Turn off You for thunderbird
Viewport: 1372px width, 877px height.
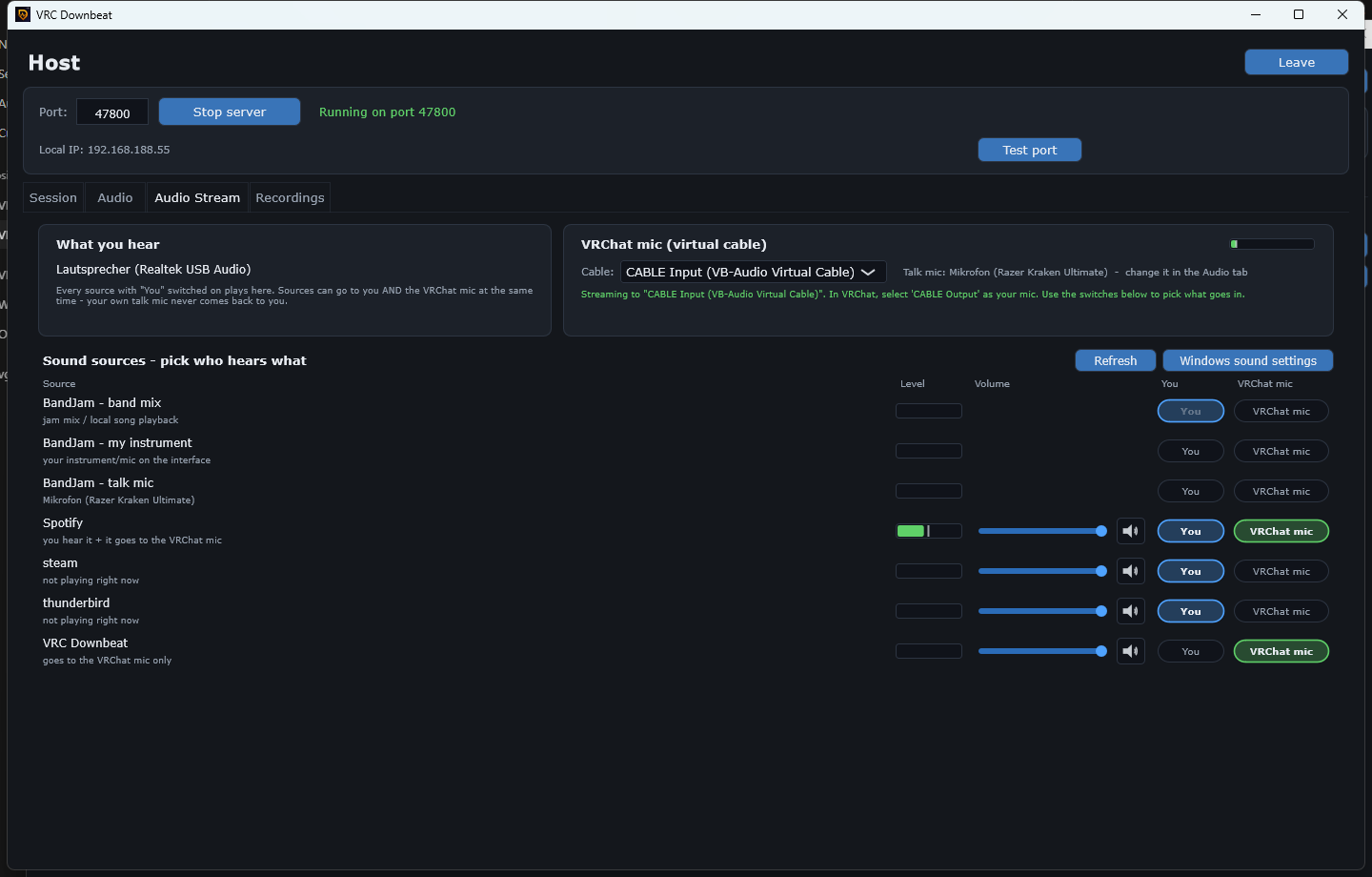pyautogui.click(x=1191, y=611)
